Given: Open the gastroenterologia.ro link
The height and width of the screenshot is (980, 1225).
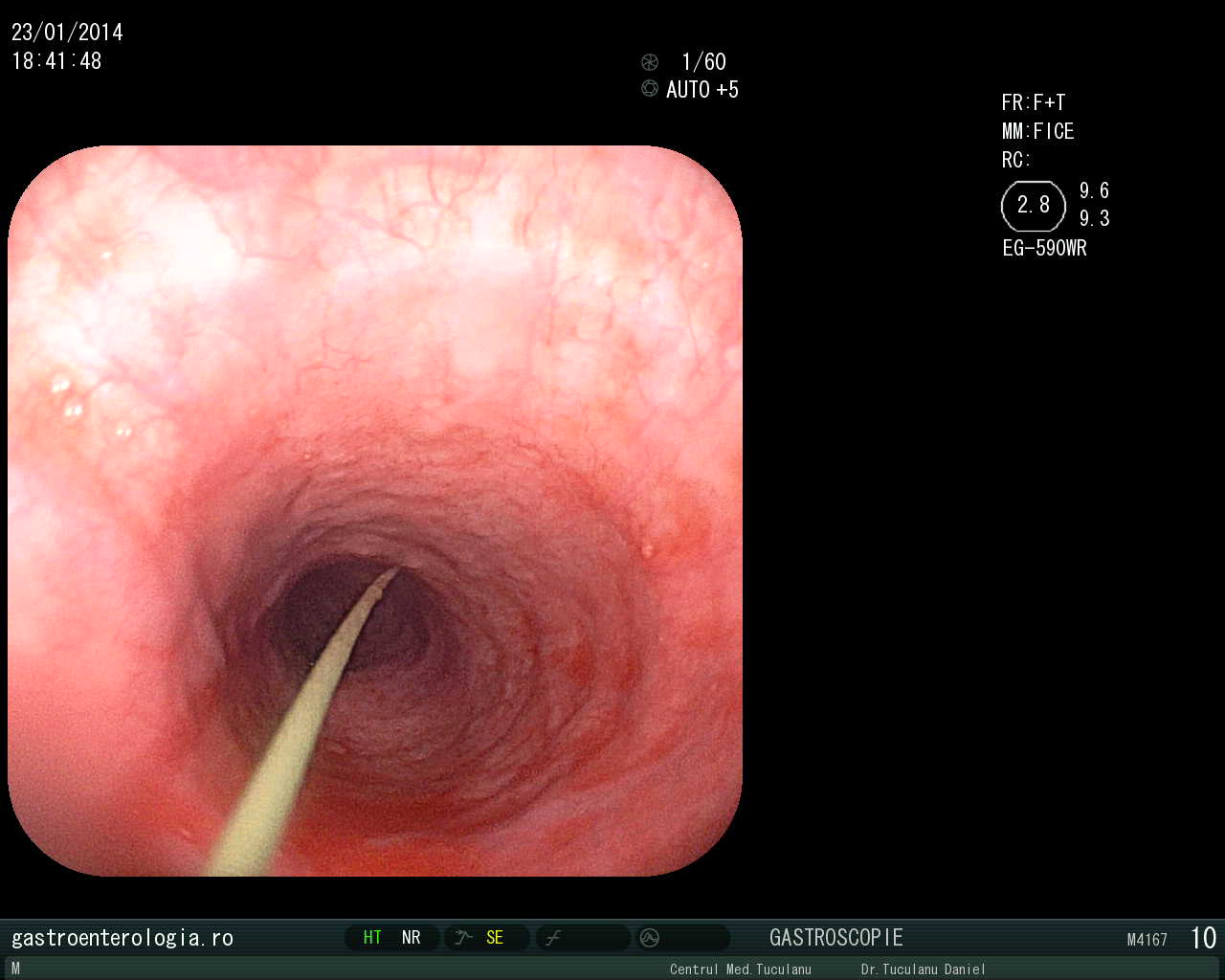Looking at the screenshot, I should [122, 938].
